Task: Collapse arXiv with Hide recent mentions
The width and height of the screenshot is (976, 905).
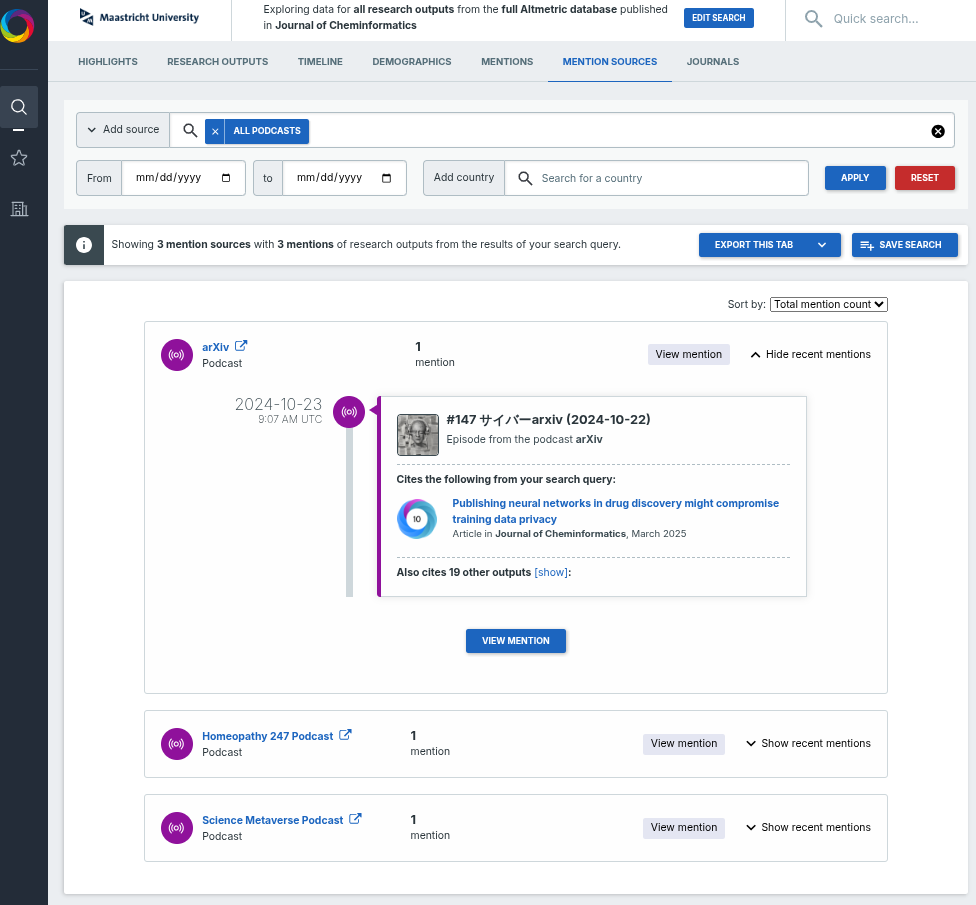Action: pyautogui.click(x=810, y=354)
